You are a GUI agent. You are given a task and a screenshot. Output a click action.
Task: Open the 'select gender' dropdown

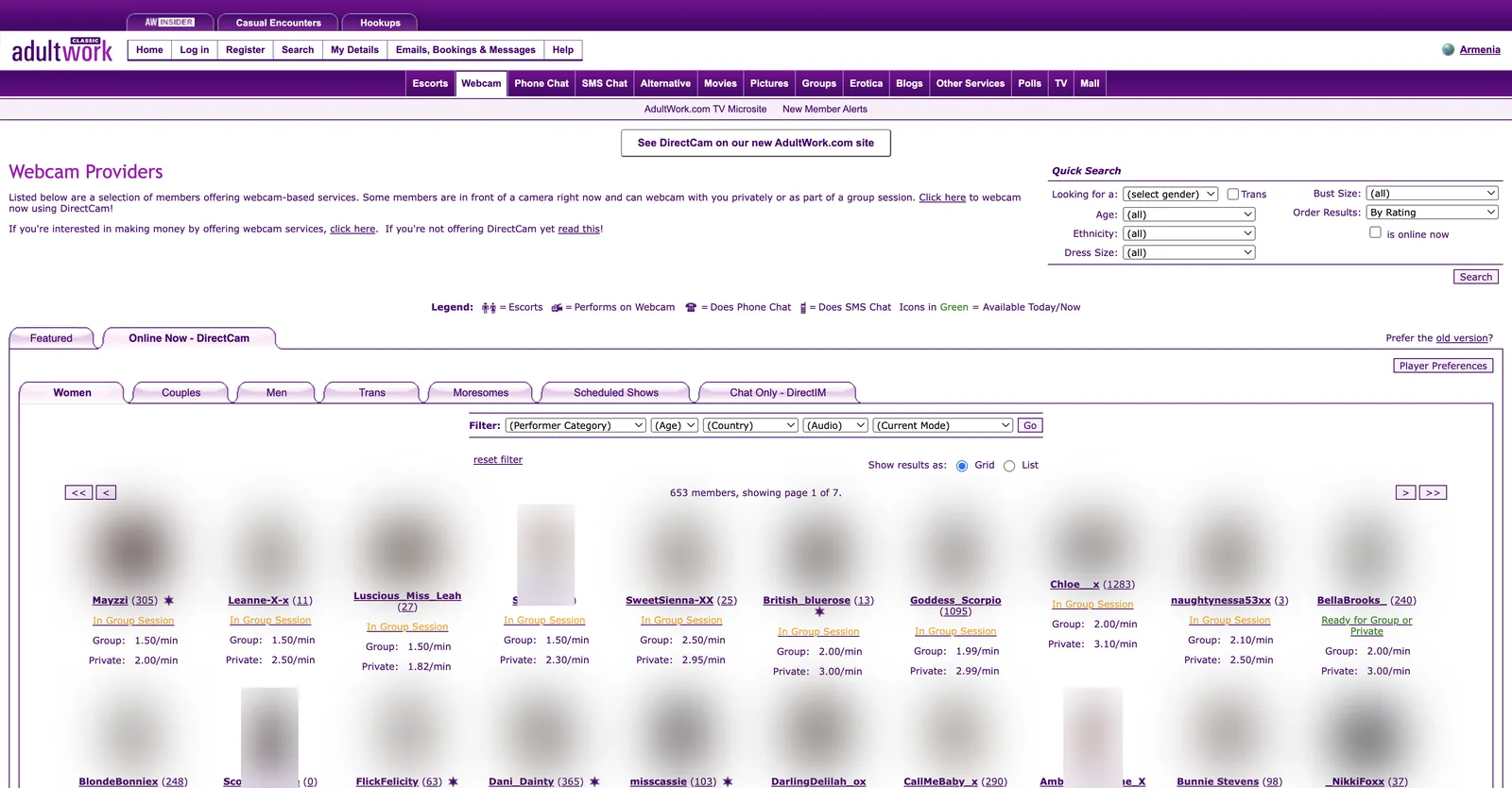1170,194
